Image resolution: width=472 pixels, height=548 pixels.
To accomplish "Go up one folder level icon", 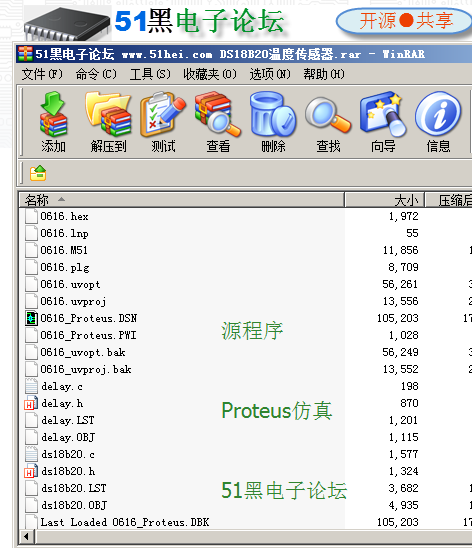I will pos(38,173).
